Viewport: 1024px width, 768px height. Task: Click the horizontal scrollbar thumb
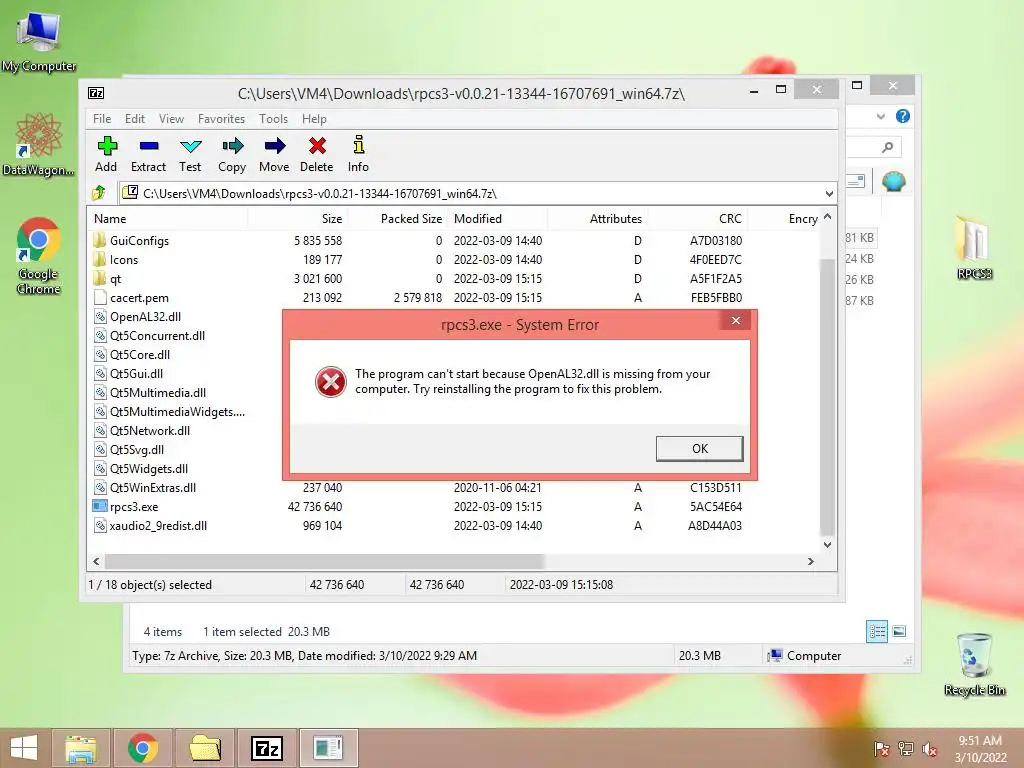325,561
